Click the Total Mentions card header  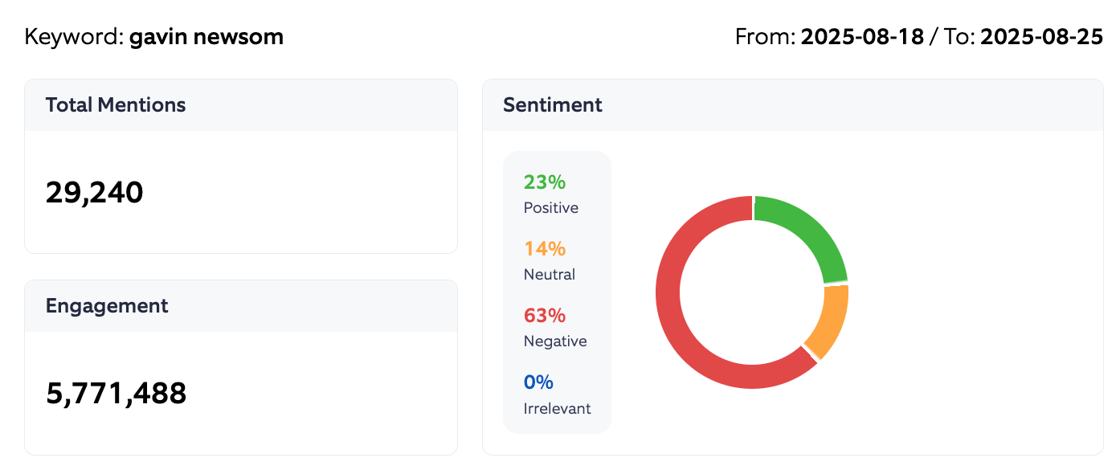[115, 105]
